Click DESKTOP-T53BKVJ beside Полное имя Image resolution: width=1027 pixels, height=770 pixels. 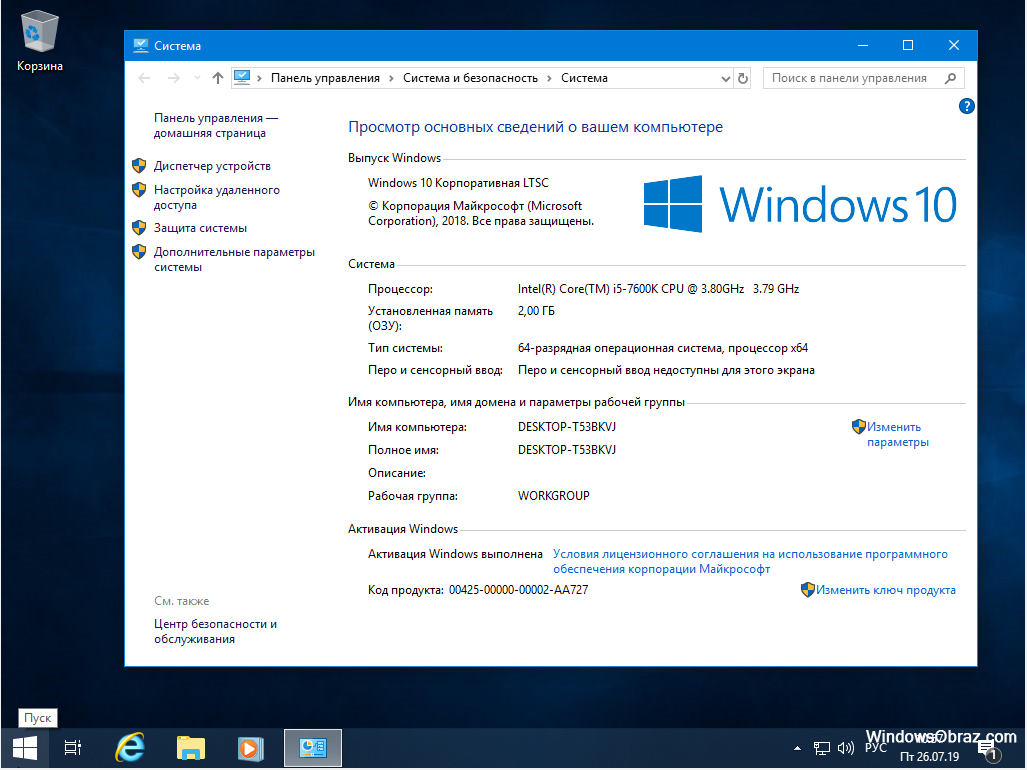tap(567, 450)
